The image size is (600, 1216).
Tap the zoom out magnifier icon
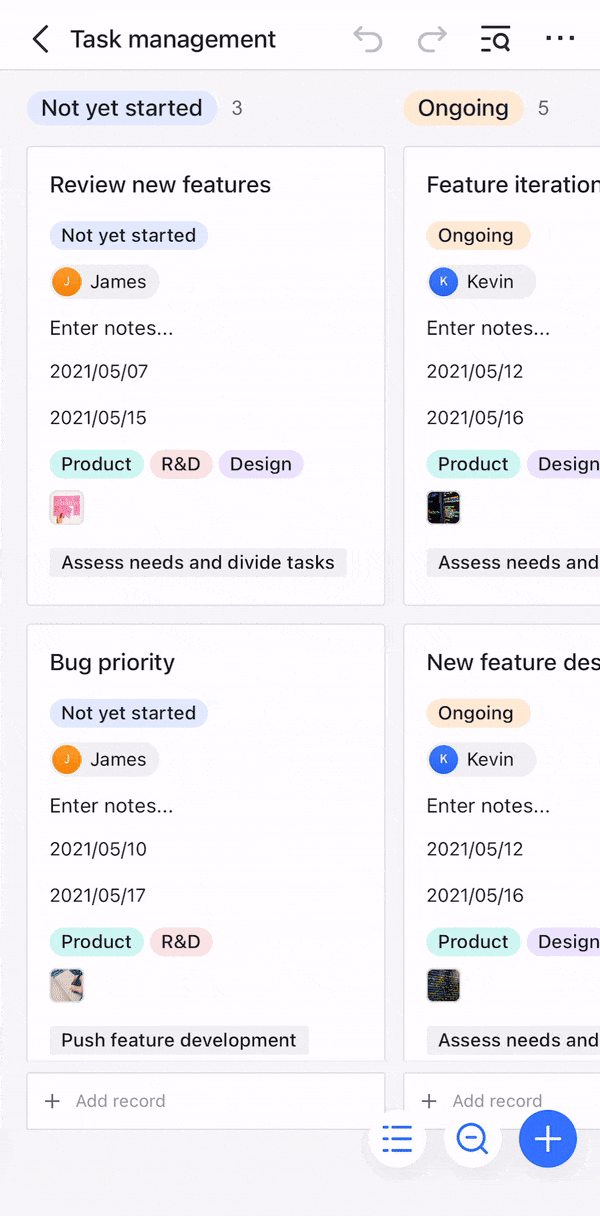click(472, 1139)
